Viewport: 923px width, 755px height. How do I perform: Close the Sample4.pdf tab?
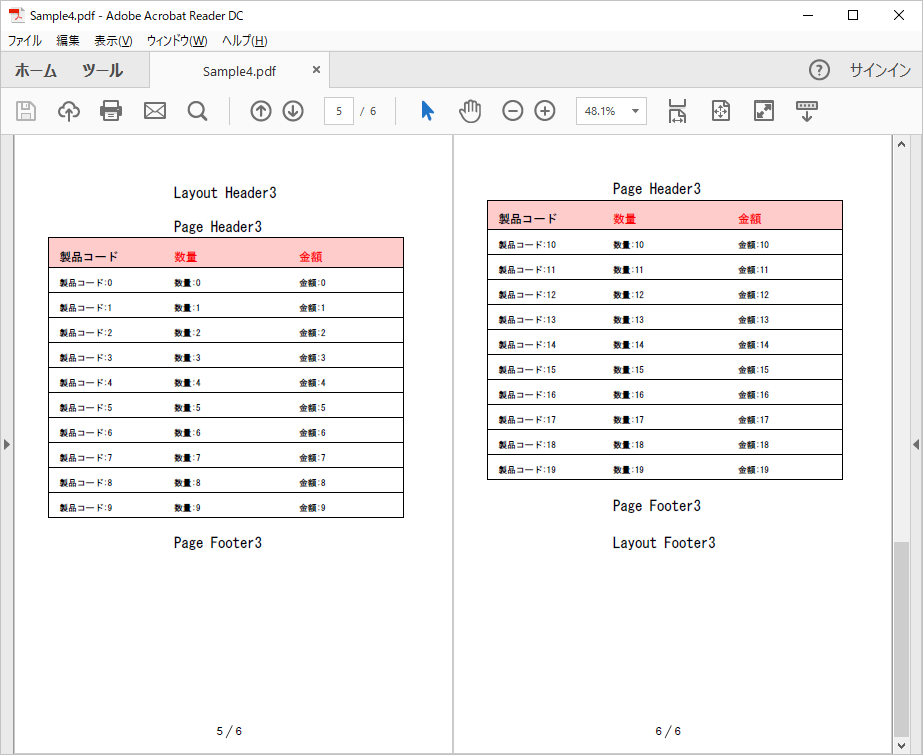click(316, 70)
